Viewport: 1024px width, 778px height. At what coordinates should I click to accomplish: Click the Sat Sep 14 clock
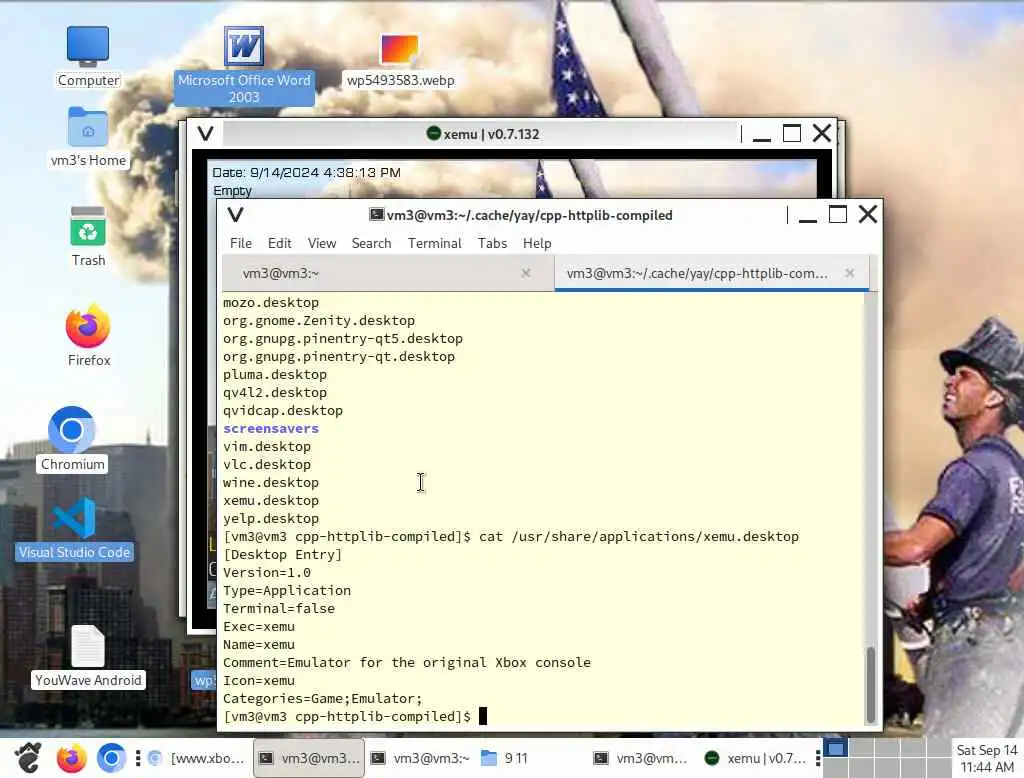click(986, 758)
